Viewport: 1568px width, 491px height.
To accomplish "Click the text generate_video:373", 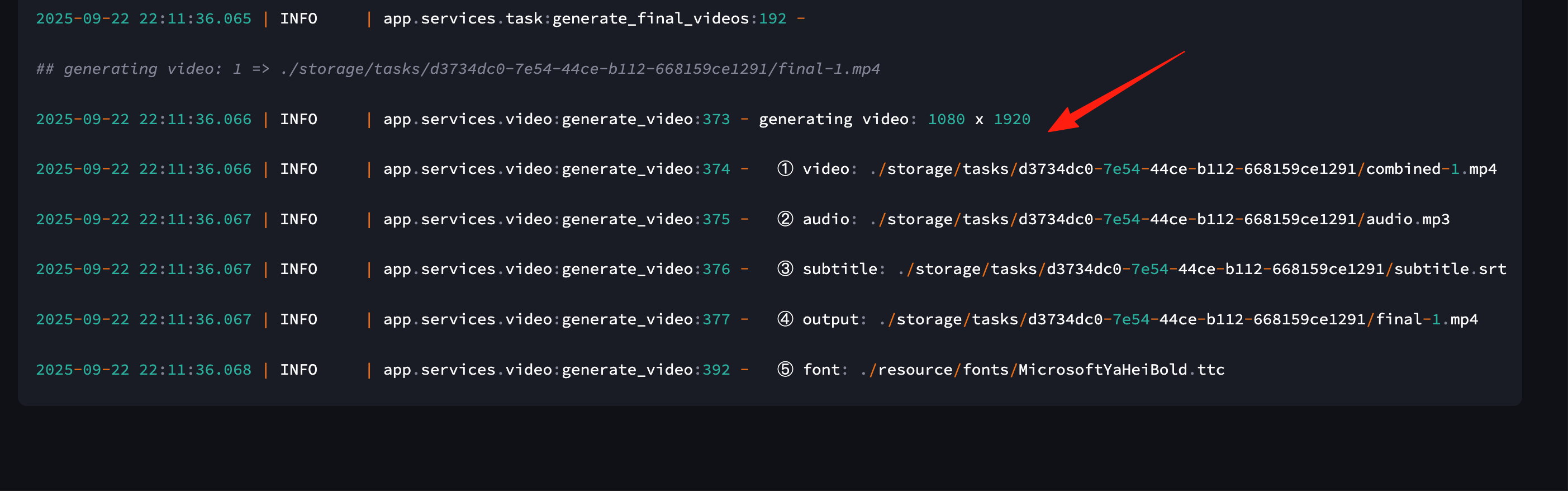I will point(646,120).
